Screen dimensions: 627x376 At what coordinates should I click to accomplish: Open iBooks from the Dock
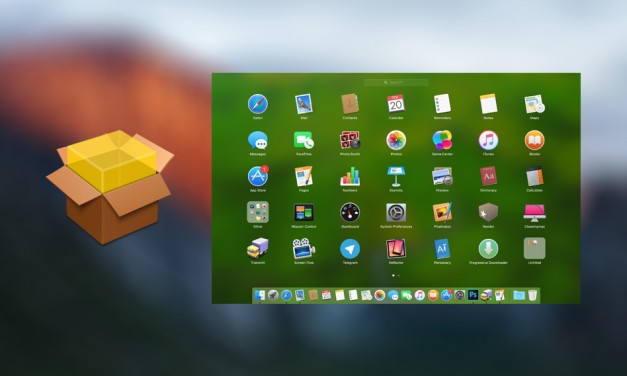[433, 295]
